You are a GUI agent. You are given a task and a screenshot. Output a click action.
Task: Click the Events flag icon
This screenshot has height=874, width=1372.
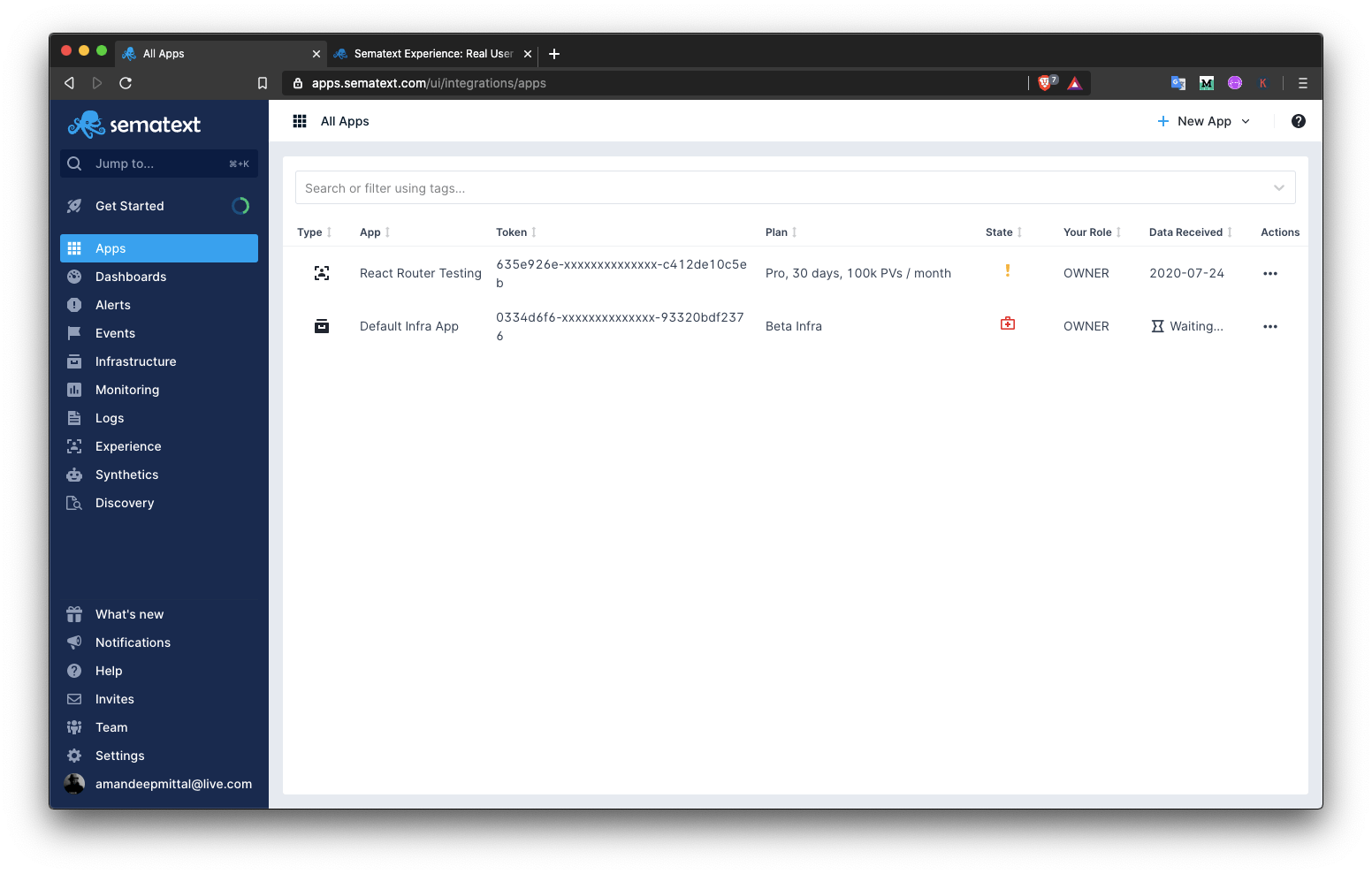(x=74, y=333)
